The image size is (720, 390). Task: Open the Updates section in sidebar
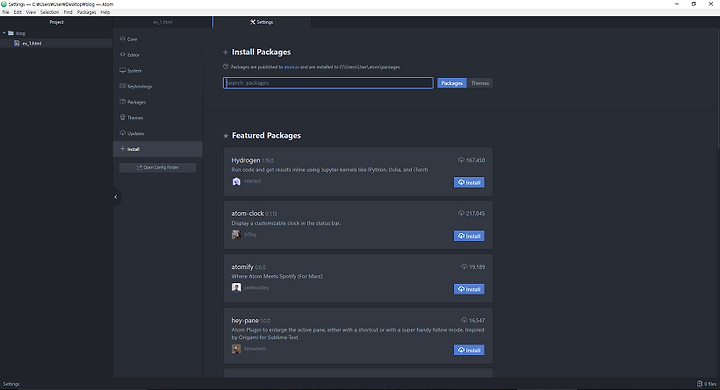click(x=158, y=133)
